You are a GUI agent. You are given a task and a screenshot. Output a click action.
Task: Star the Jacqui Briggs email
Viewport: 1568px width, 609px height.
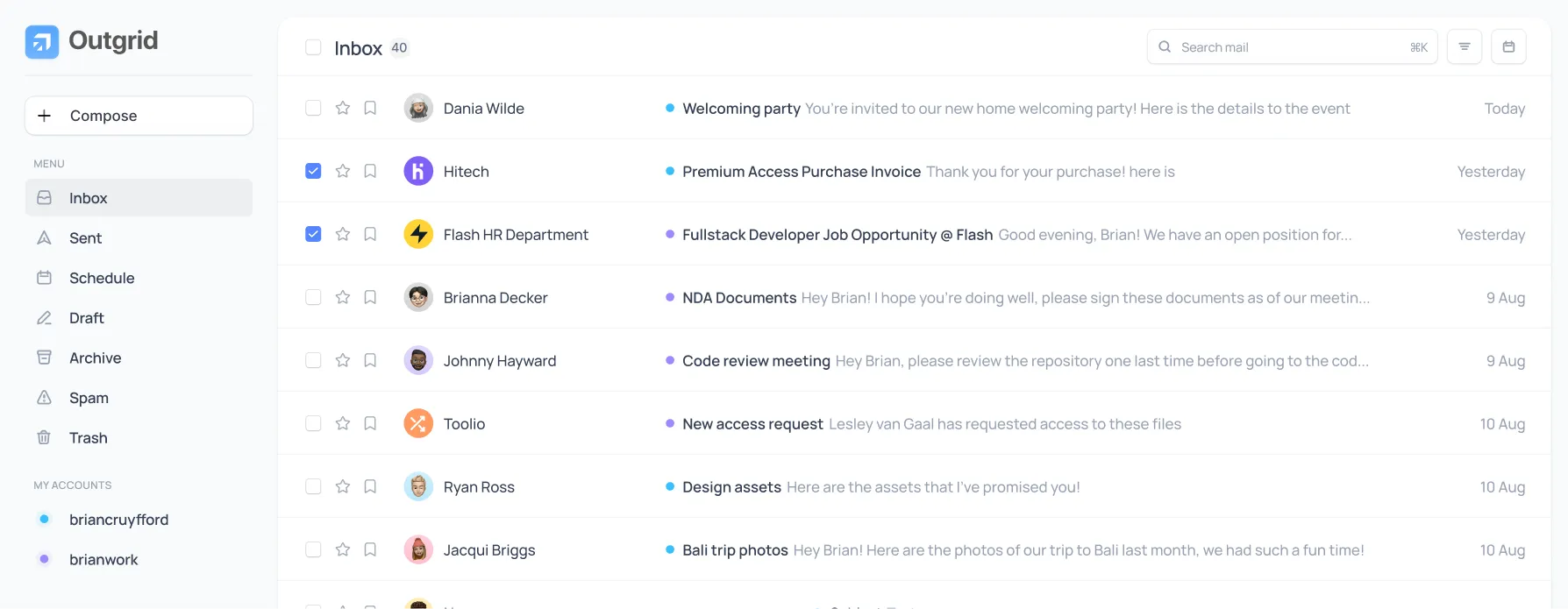[x=343, y=549]
